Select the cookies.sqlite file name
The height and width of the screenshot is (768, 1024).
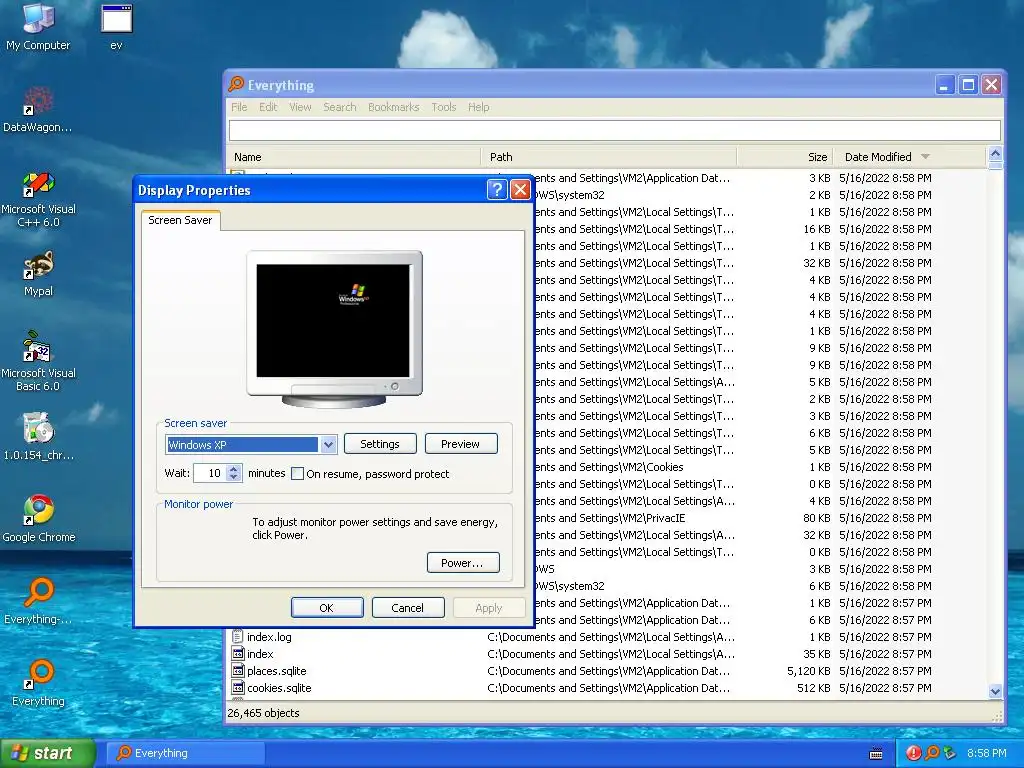[x=279, y=688]
